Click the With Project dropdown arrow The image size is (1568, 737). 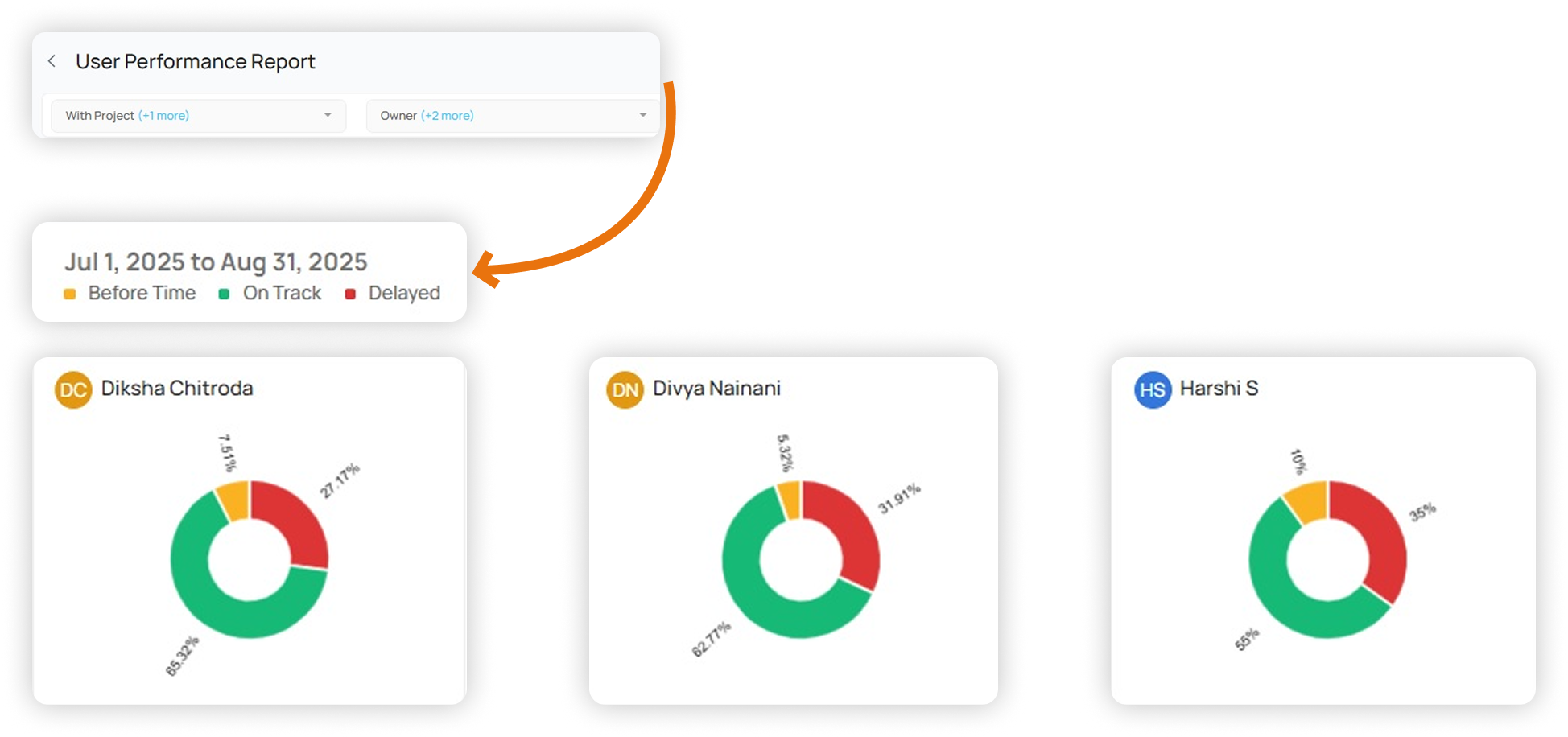(328, 115)
